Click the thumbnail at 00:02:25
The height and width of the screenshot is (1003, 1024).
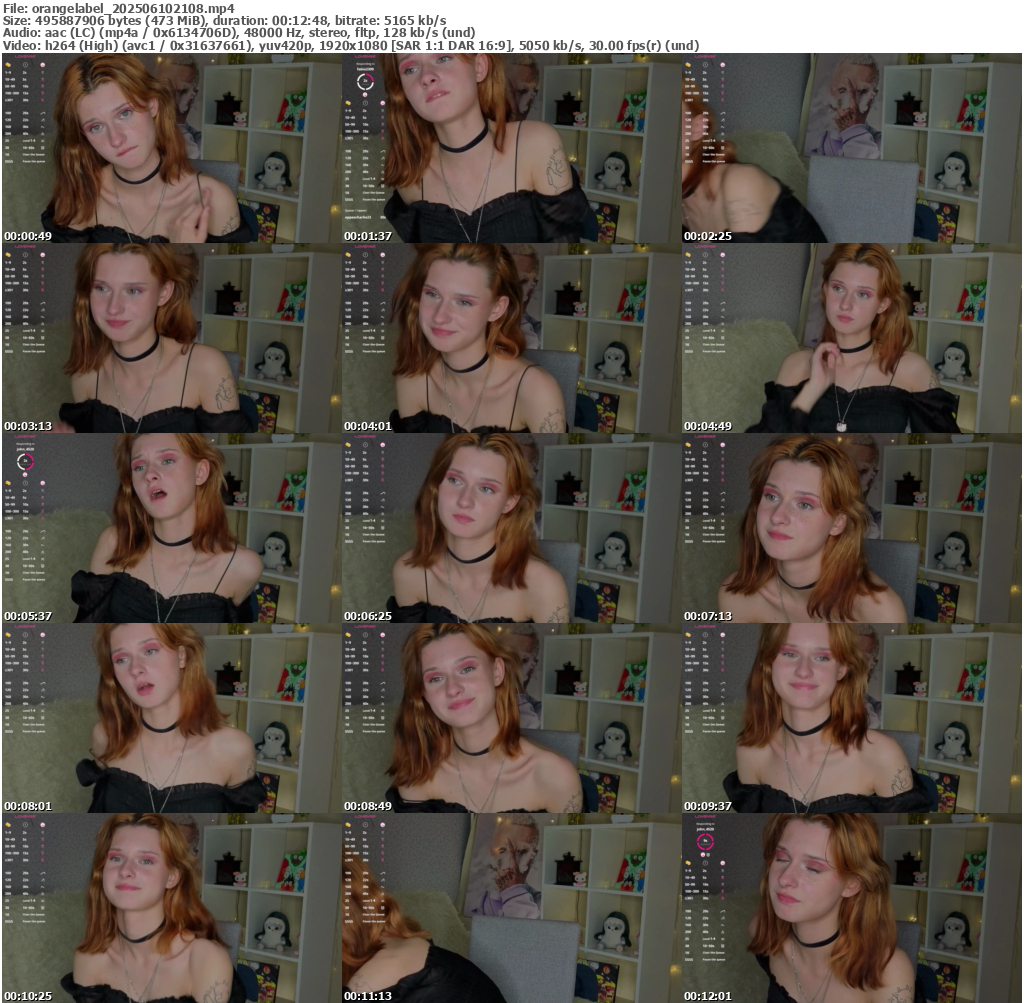(x=851, y=148)
